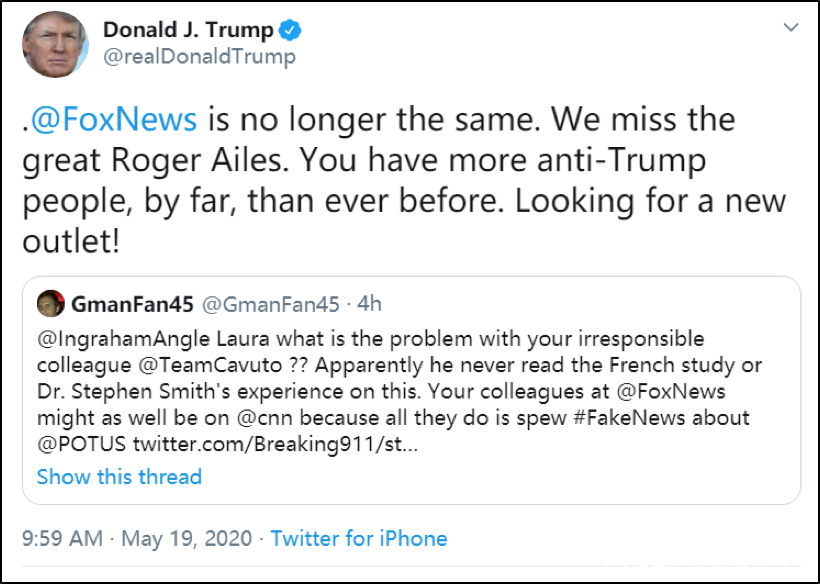
Task: Open the Twitter for iPhone source link
Action: pyautogui.click(x=359, y=538)
